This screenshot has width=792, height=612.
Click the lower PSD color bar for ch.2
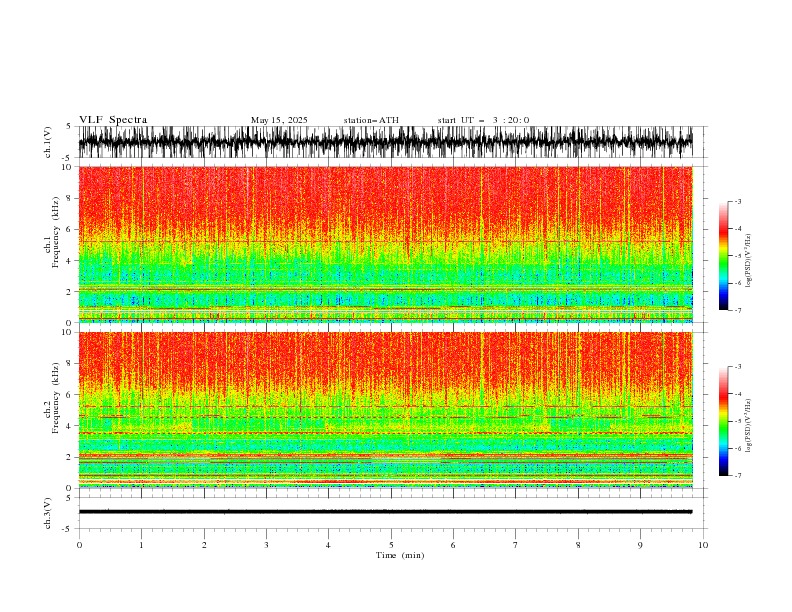pos(723,421)
